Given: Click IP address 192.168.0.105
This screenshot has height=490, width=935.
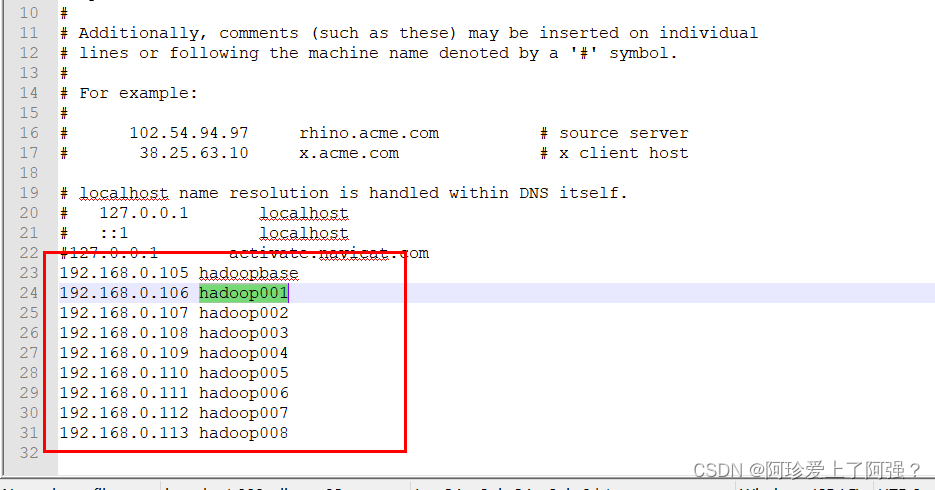Looking at the screenshot, I should (x=124, y=273).
